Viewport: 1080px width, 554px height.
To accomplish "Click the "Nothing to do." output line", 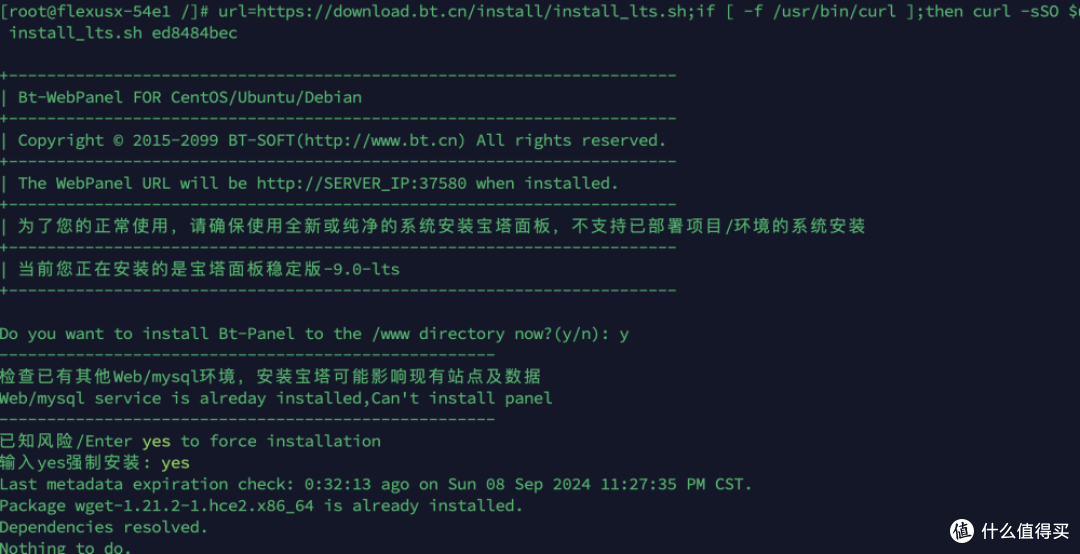I will 66,547.
